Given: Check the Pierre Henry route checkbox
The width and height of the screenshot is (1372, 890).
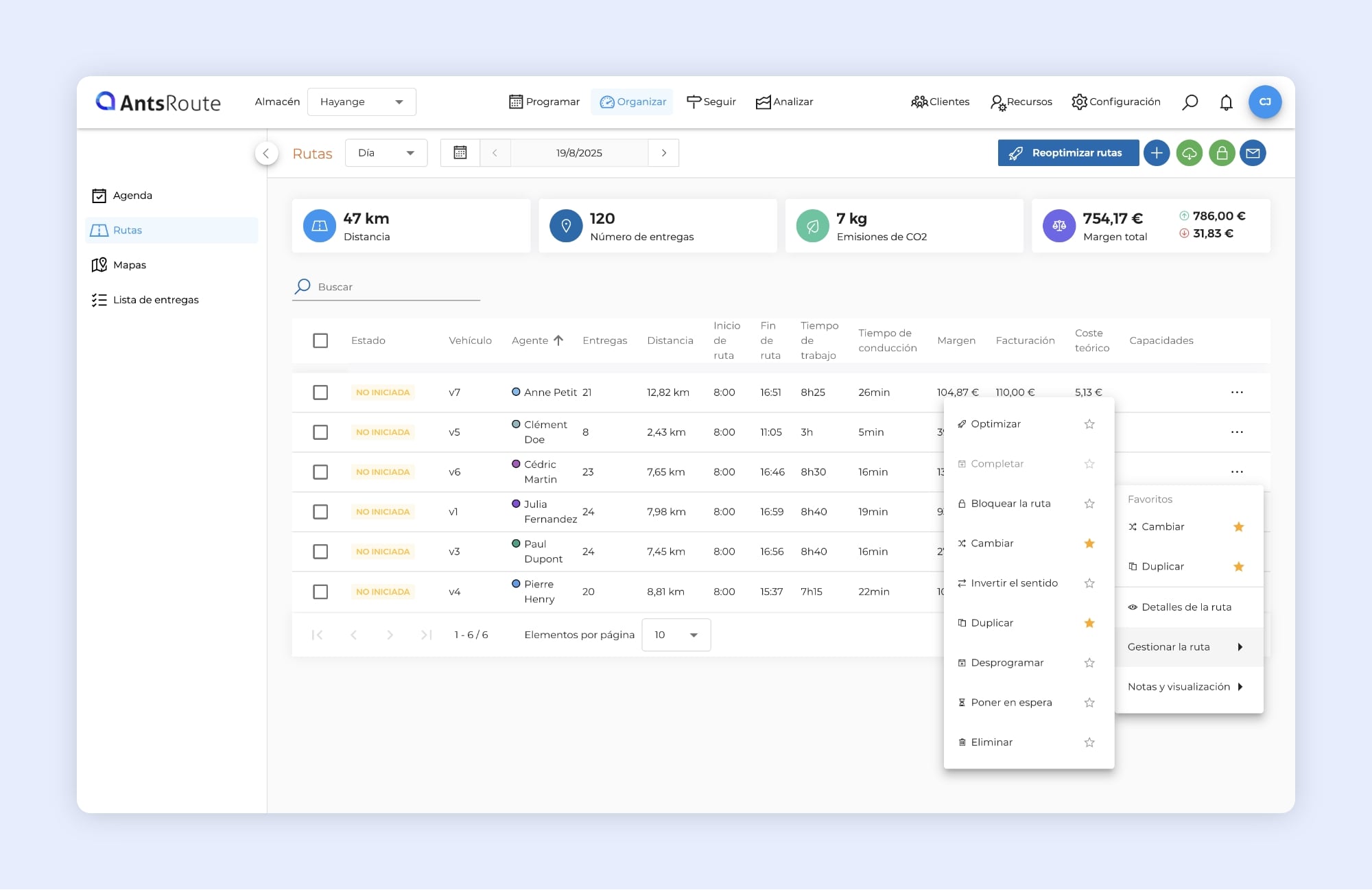Looking at the screenshot, I should 320,592.
